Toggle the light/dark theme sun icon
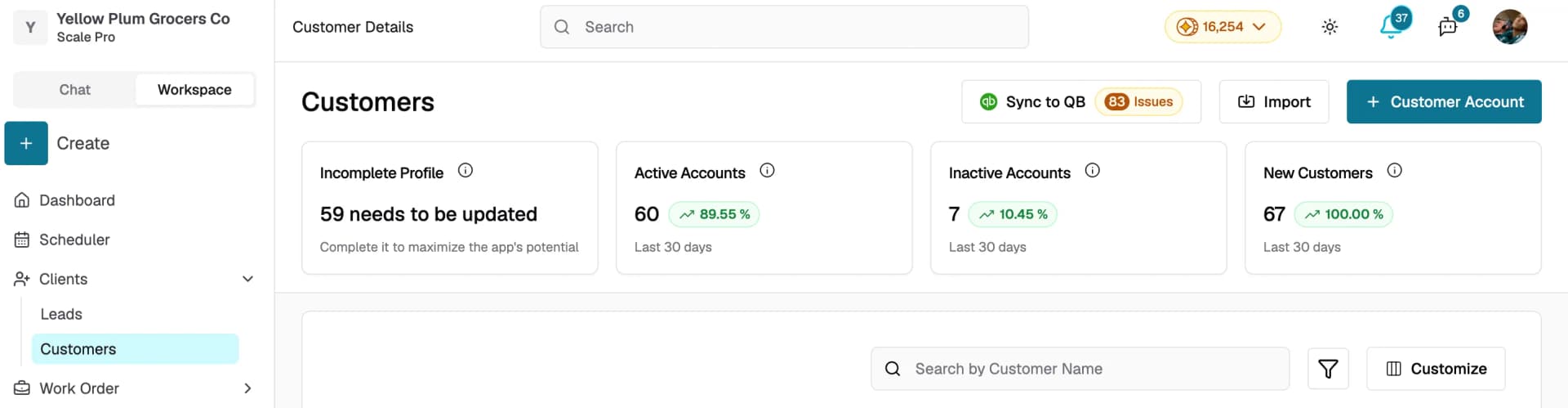 point(1330,27)
